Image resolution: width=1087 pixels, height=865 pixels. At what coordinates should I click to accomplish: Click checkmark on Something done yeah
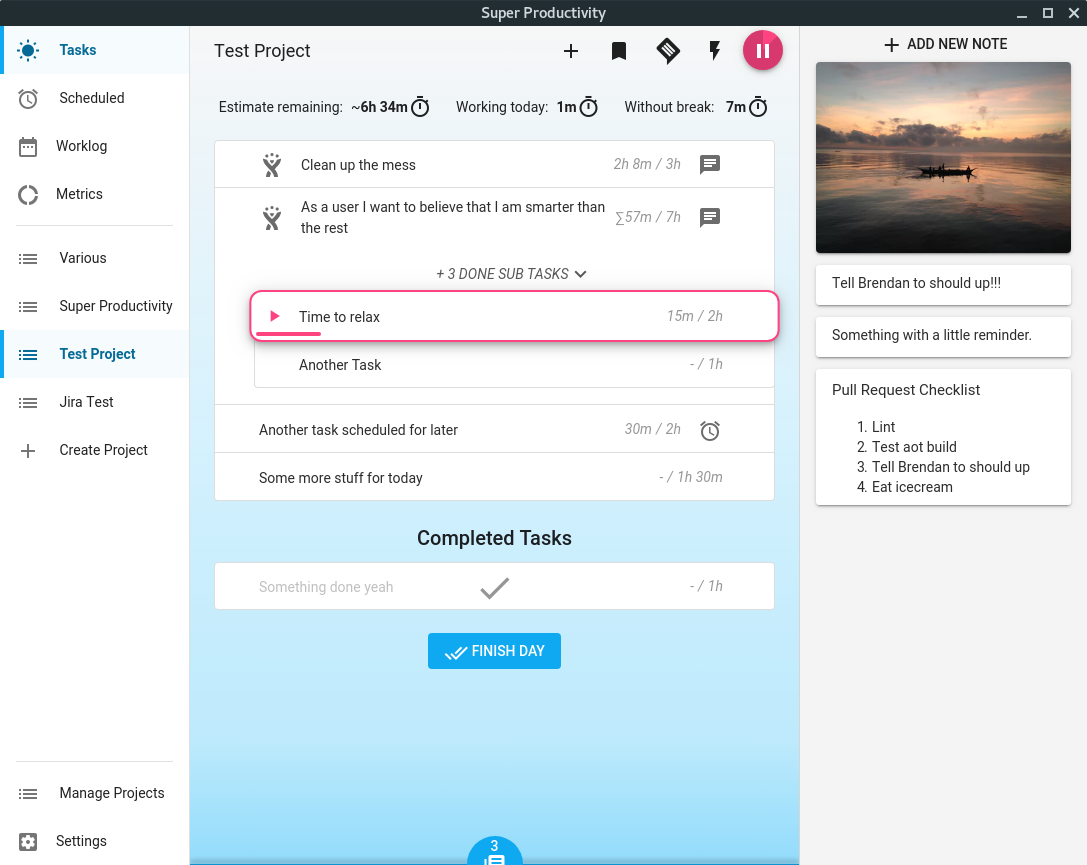click(x=494, y=588)
